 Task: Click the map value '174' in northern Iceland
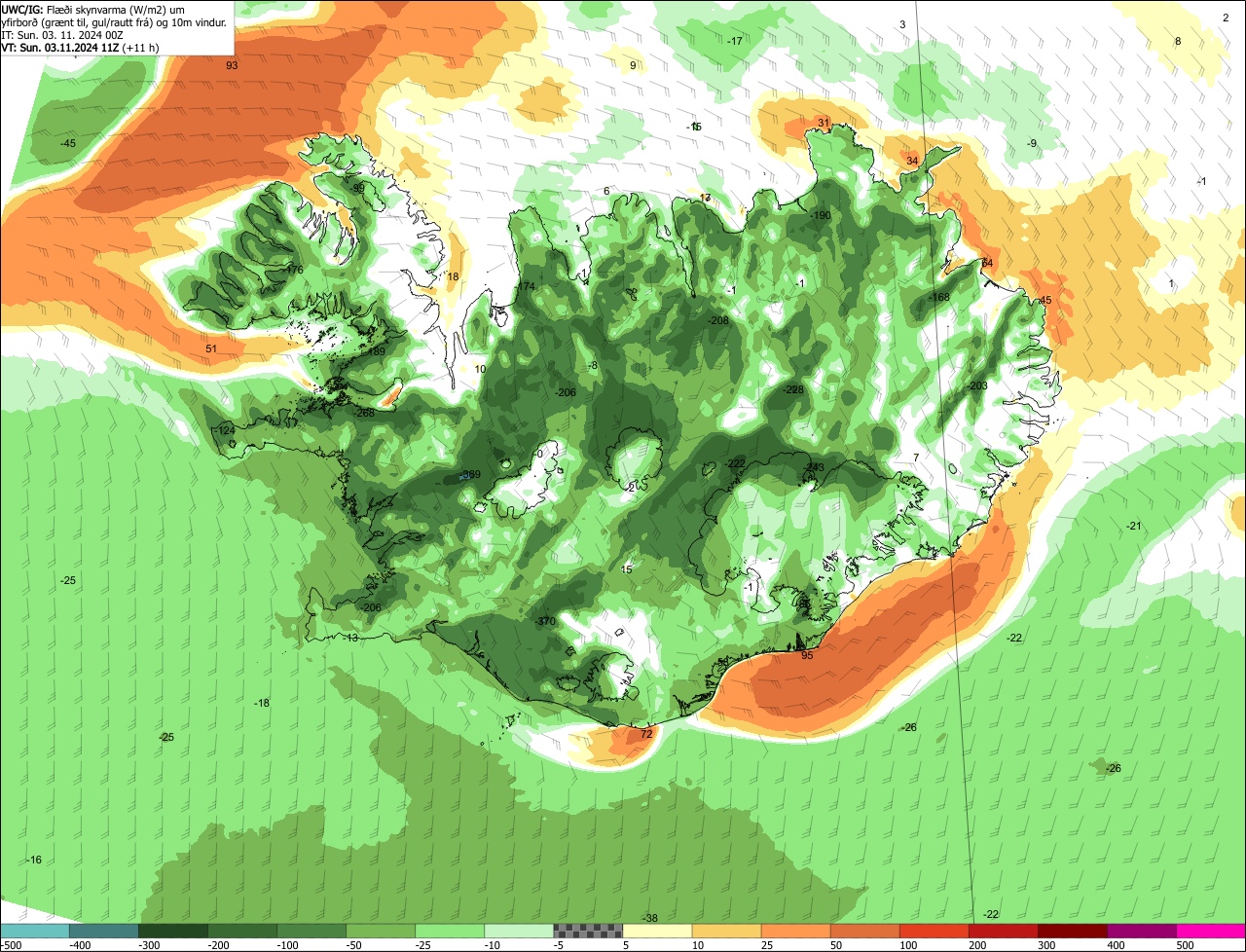coord(526,286)
